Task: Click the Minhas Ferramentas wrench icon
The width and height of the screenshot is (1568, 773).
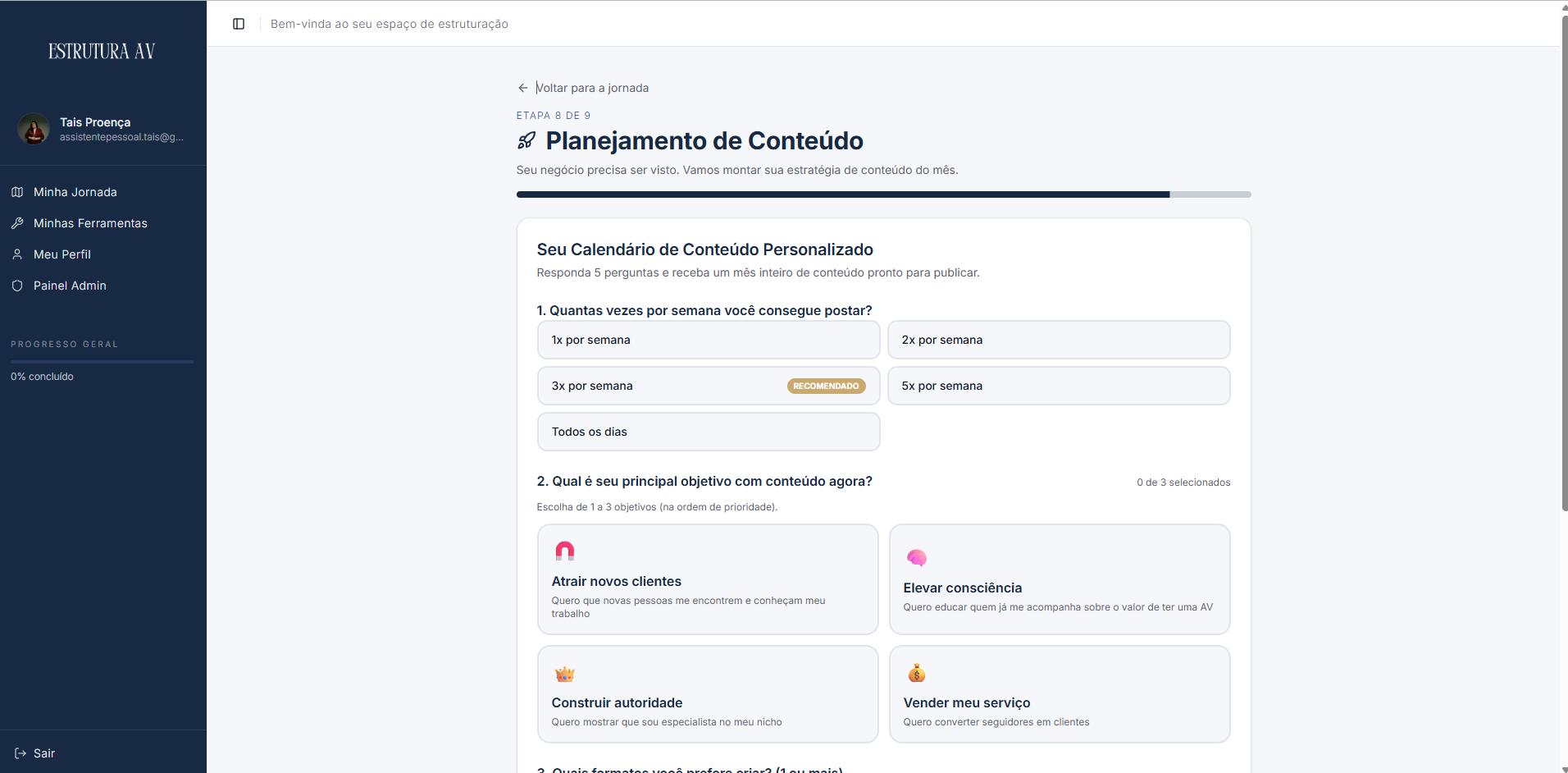Action: coord(17,223)
